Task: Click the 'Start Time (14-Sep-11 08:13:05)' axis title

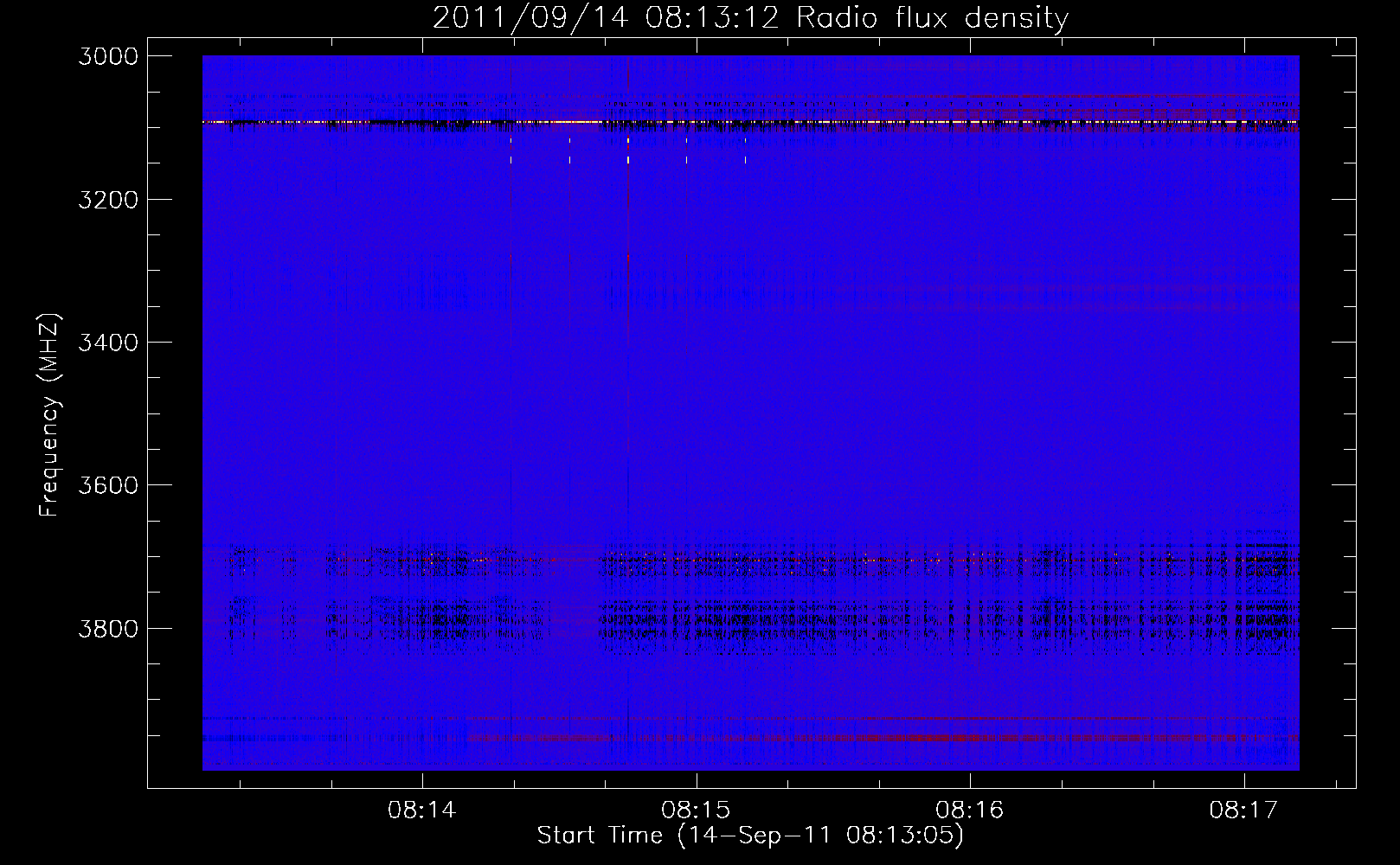Action: tap(750, 836)
